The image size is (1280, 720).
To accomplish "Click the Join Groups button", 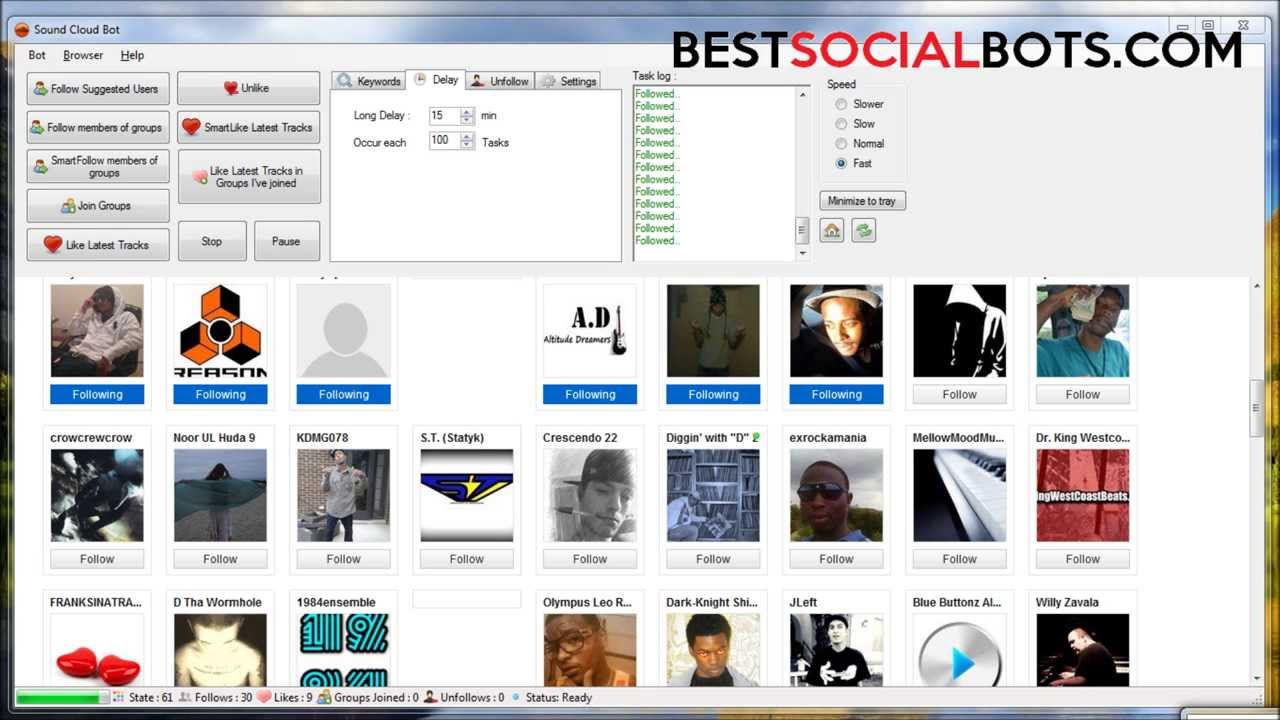I will coord(98,206).
